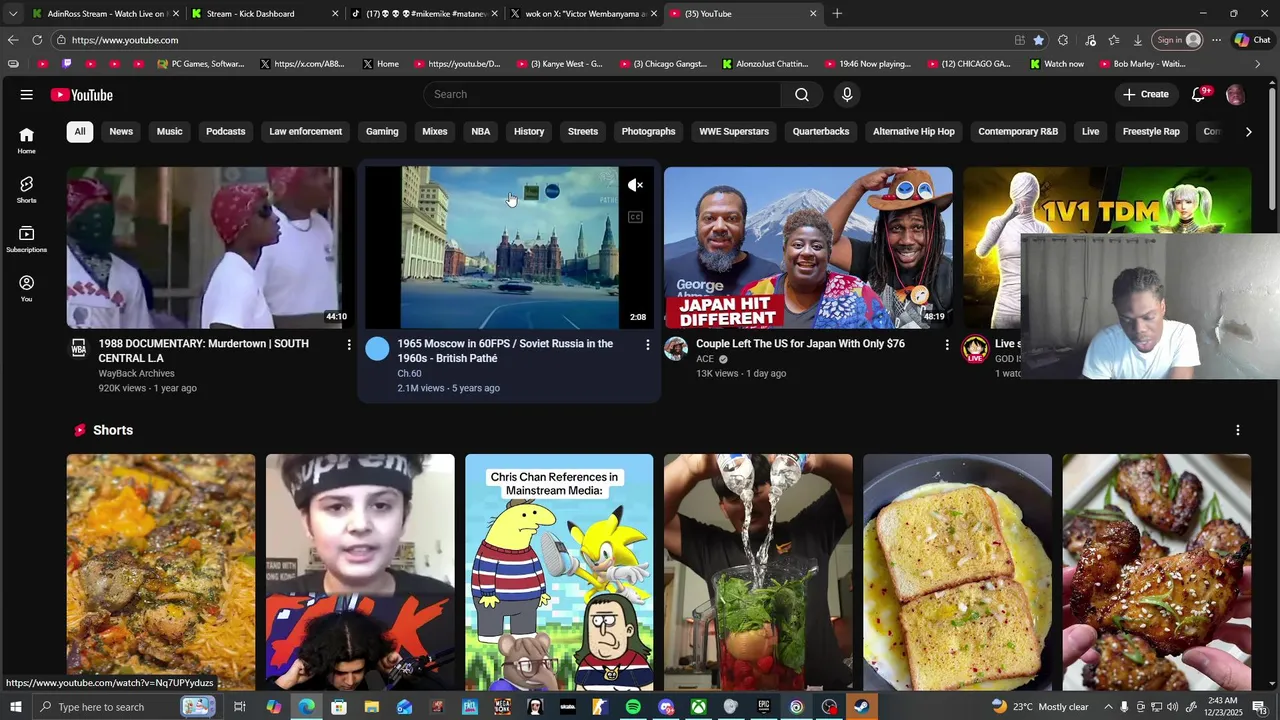The height and width of the screenshot is (720, 1280).
Task: Open the Shorts section options menu
Action: point(1238,430)
